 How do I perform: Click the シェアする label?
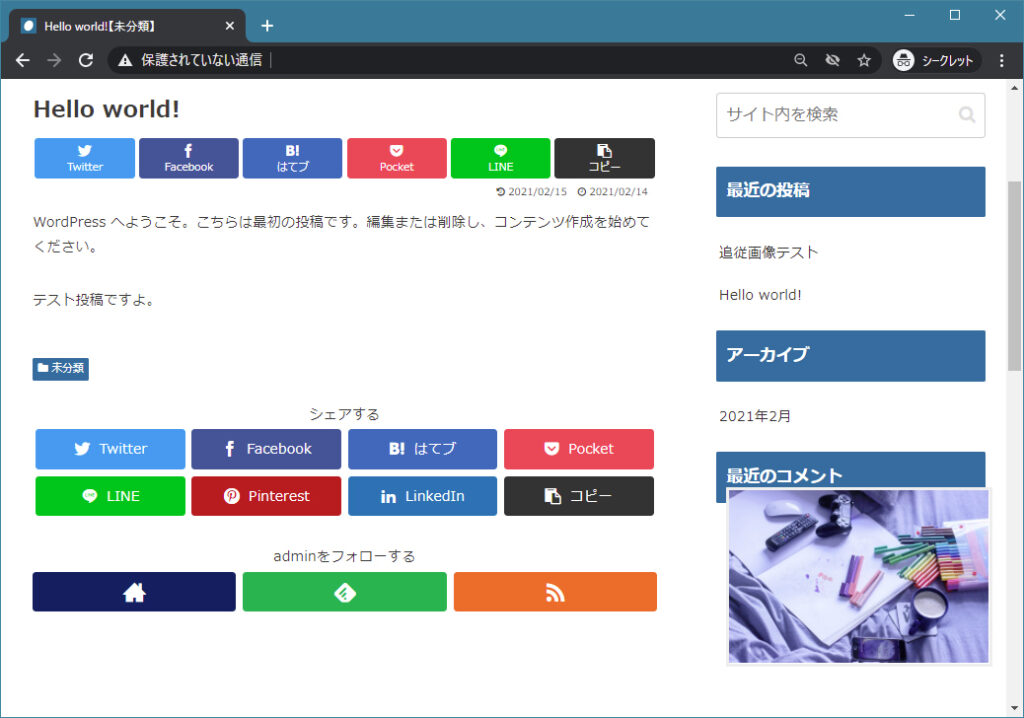[x=344, y=414]
